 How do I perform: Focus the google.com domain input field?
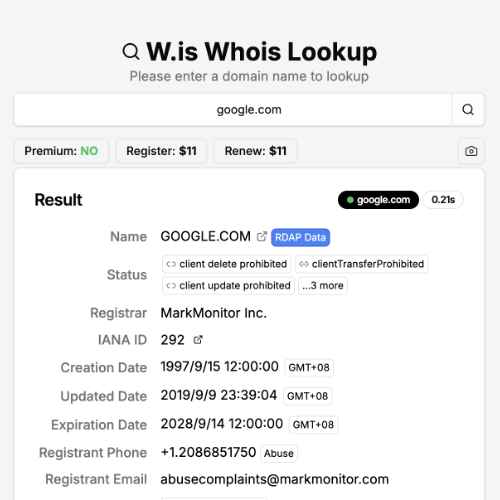[x=233, y=110]
